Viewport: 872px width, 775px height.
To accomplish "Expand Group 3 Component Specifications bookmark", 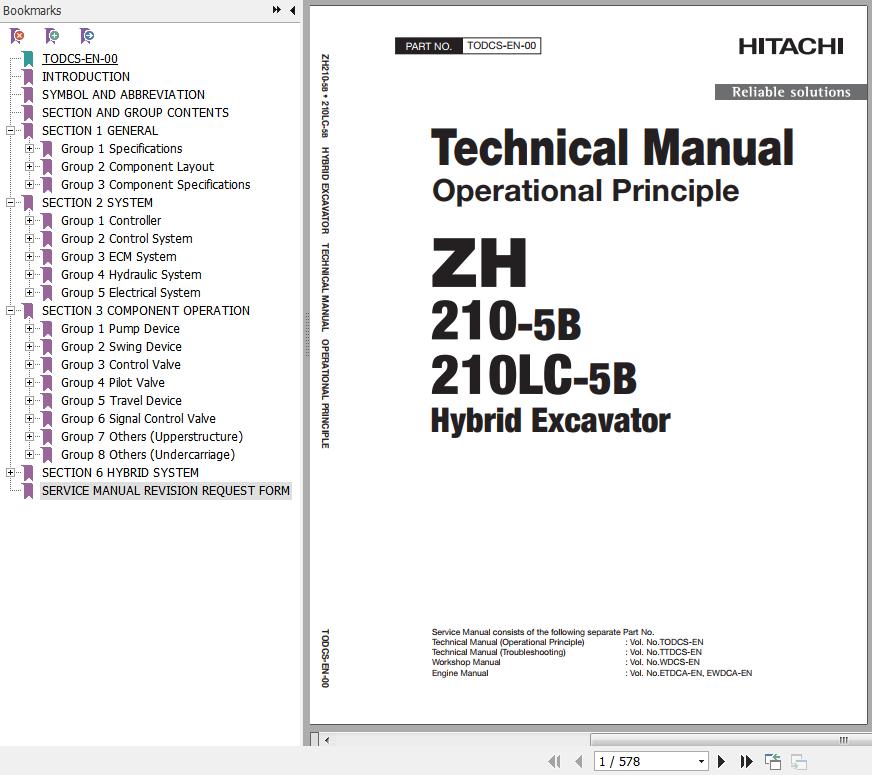I will pos(29,185).
